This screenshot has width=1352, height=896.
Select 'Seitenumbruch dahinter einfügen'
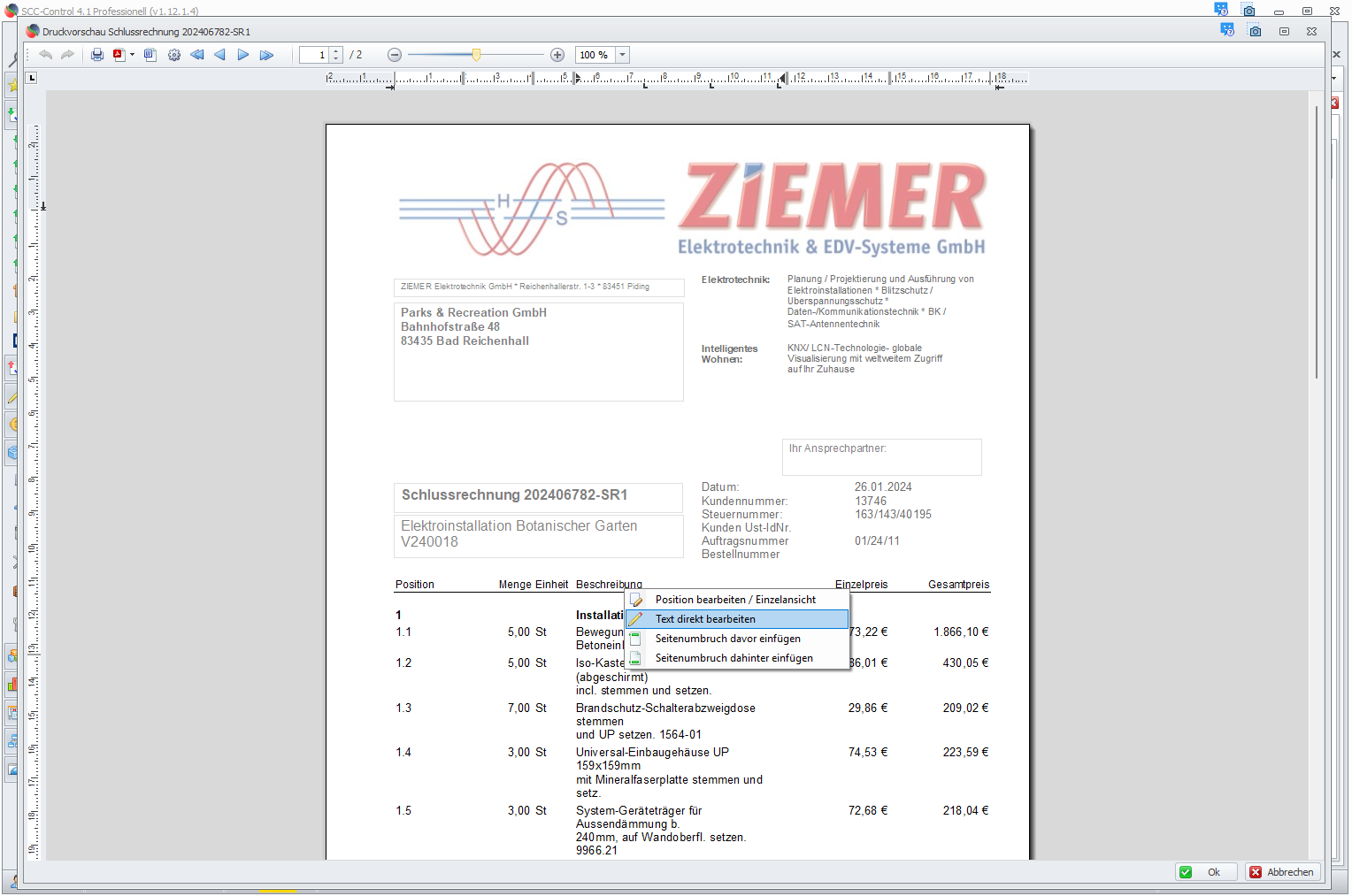pyautogui.click(x=734, y=658)
